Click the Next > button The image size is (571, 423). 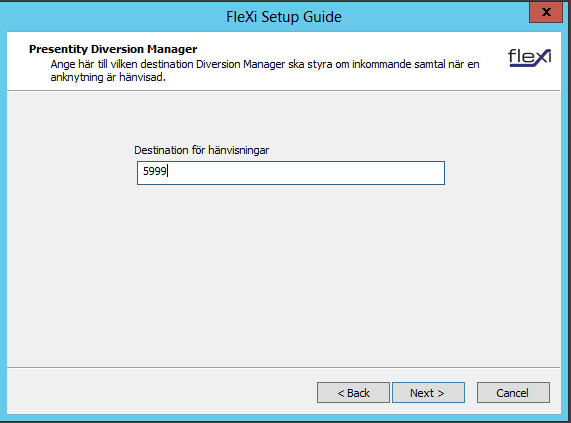coord(428,392)
